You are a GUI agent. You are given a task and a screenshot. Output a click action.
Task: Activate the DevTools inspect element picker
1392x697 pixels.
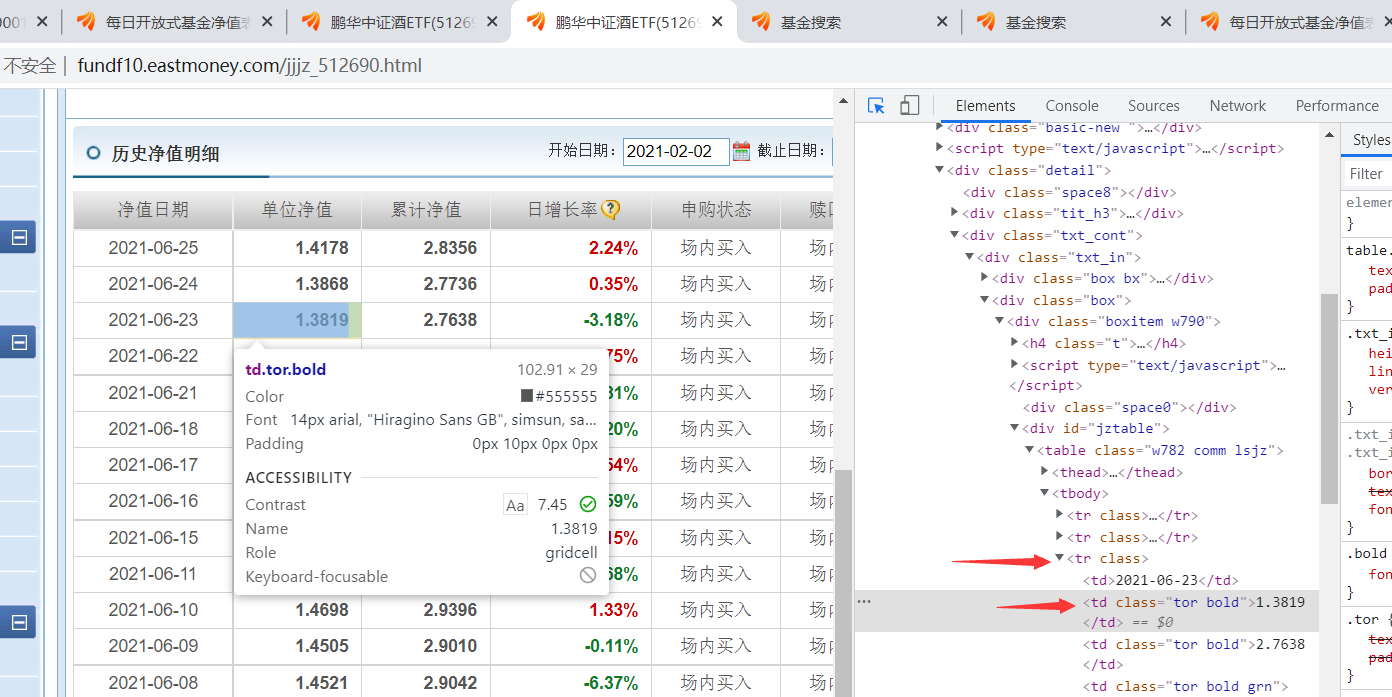(877, 106)
